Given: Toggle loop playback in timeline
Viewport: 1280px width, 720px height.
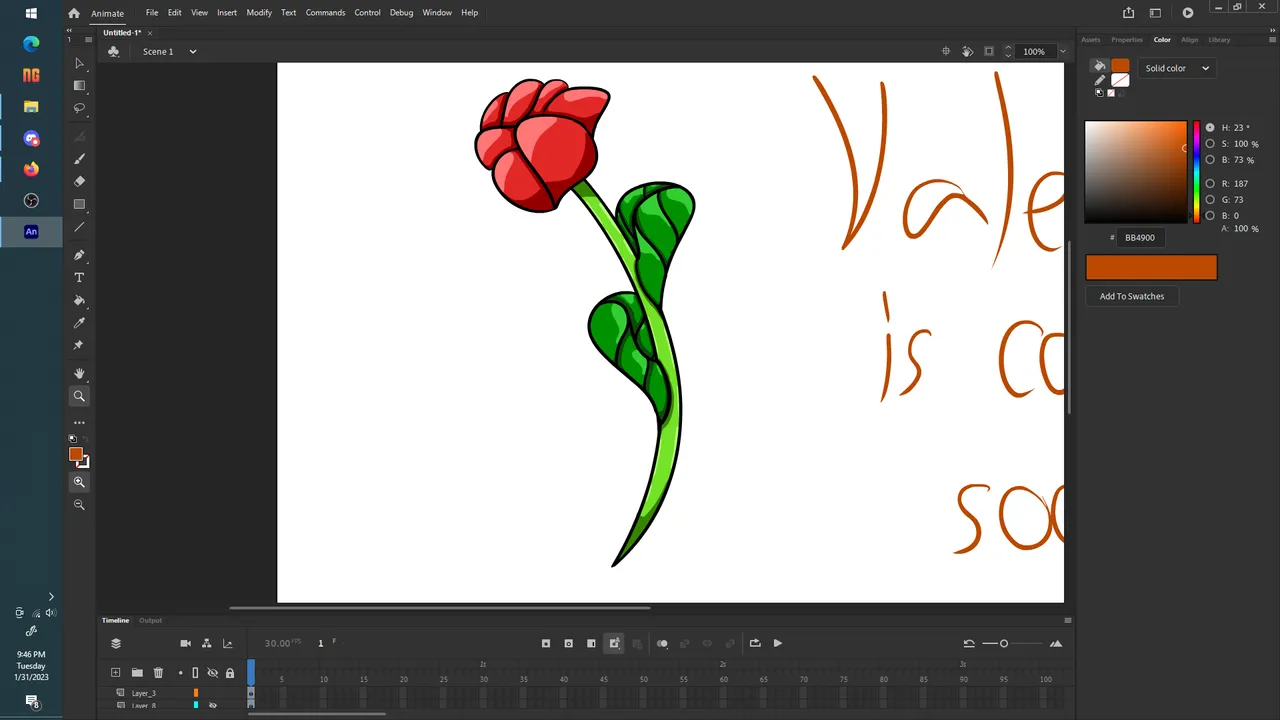Looking at the screenshot, I should point(755,643).
